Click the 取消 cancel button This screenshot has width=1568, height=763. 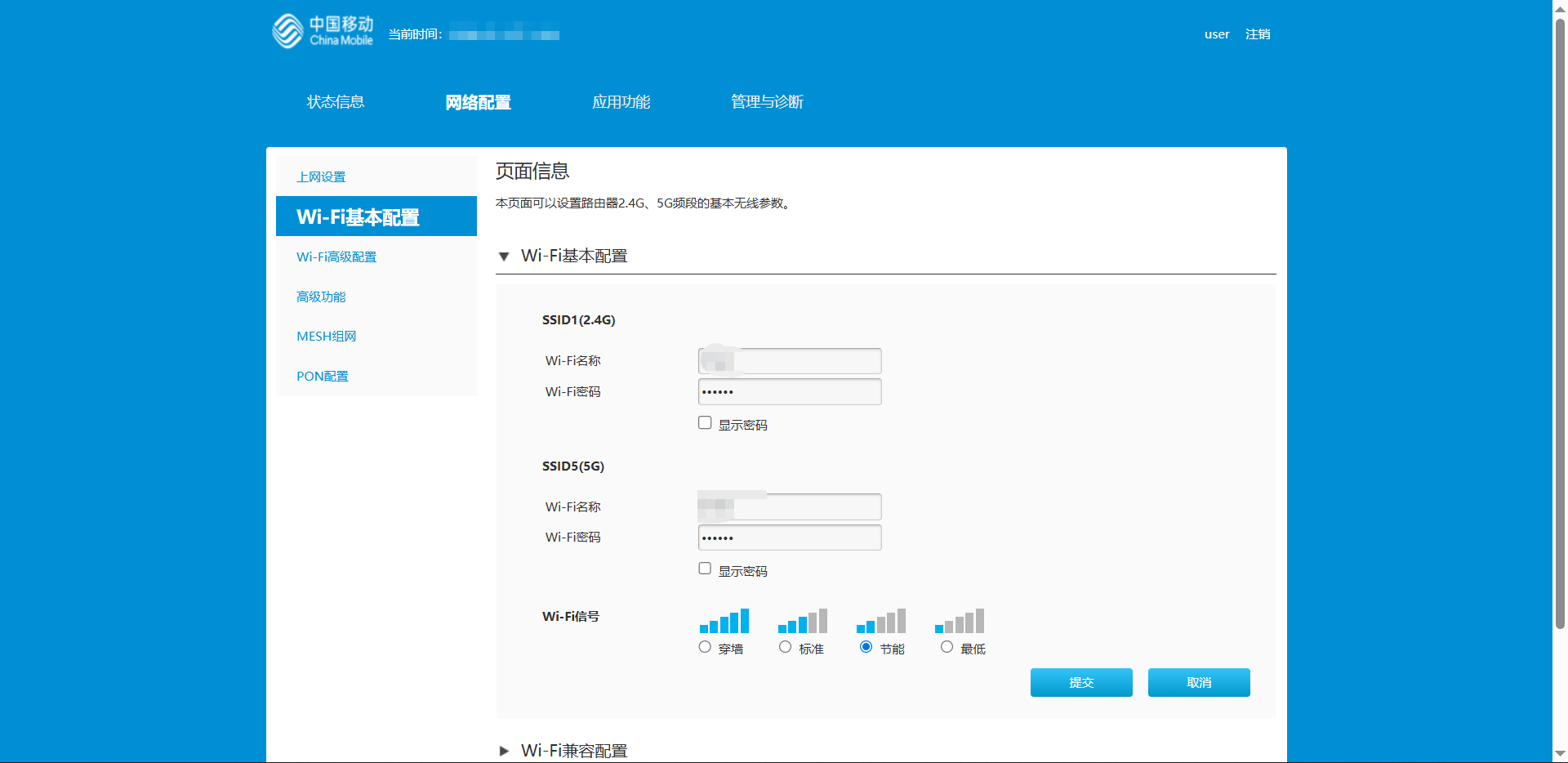(x=1198, y=682)
